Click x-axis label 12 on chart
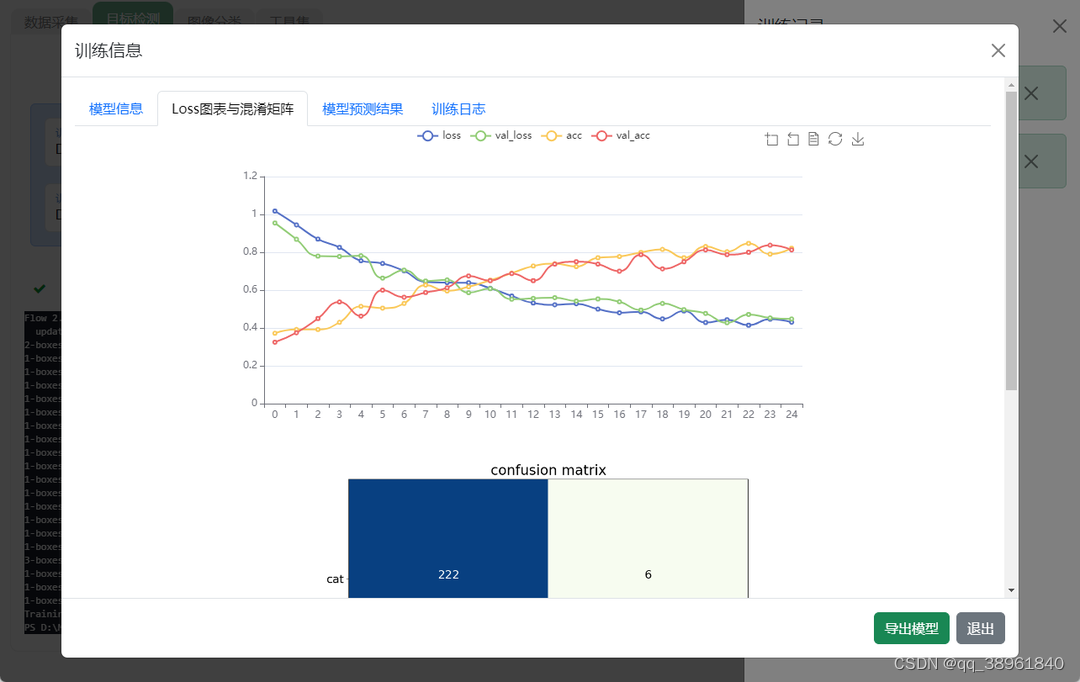 (533, 414)
